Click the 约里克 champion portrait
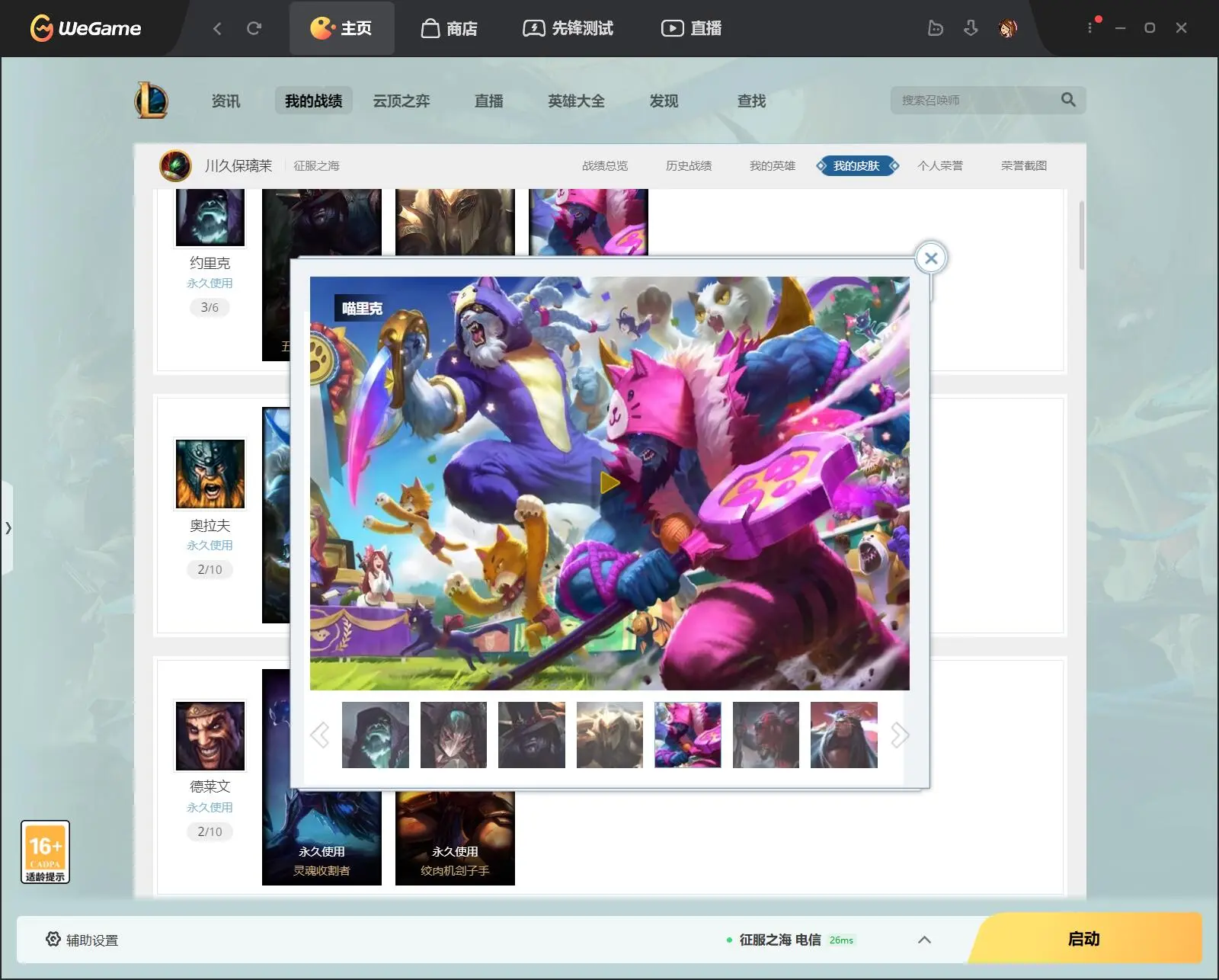The height and width of the screenshot is (980, 1219). (x=210, y=218)
